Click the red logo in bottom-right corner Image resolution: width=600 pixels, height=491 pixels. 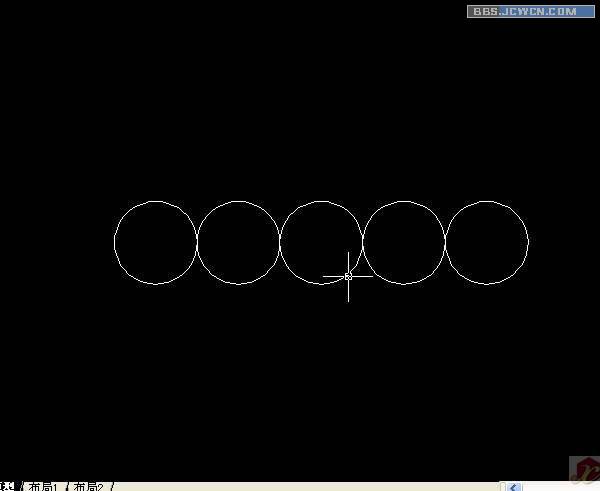pyautogui.click(x=582, y=469)
